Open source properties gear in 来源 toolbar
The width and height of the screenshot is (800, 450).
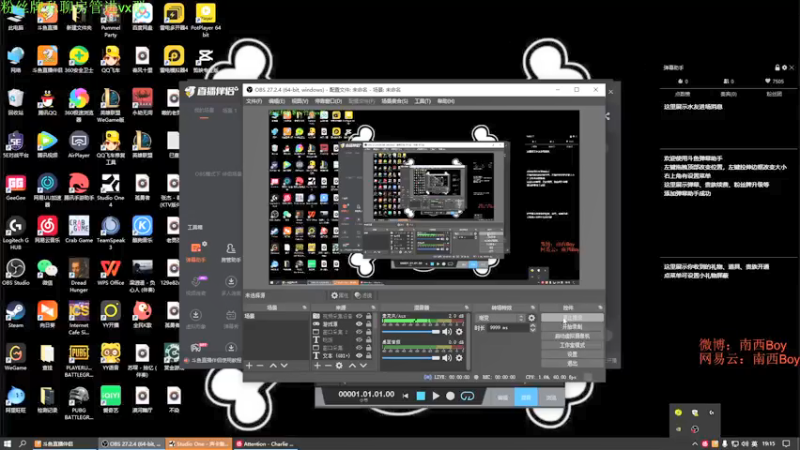click(x=339, y=365)
